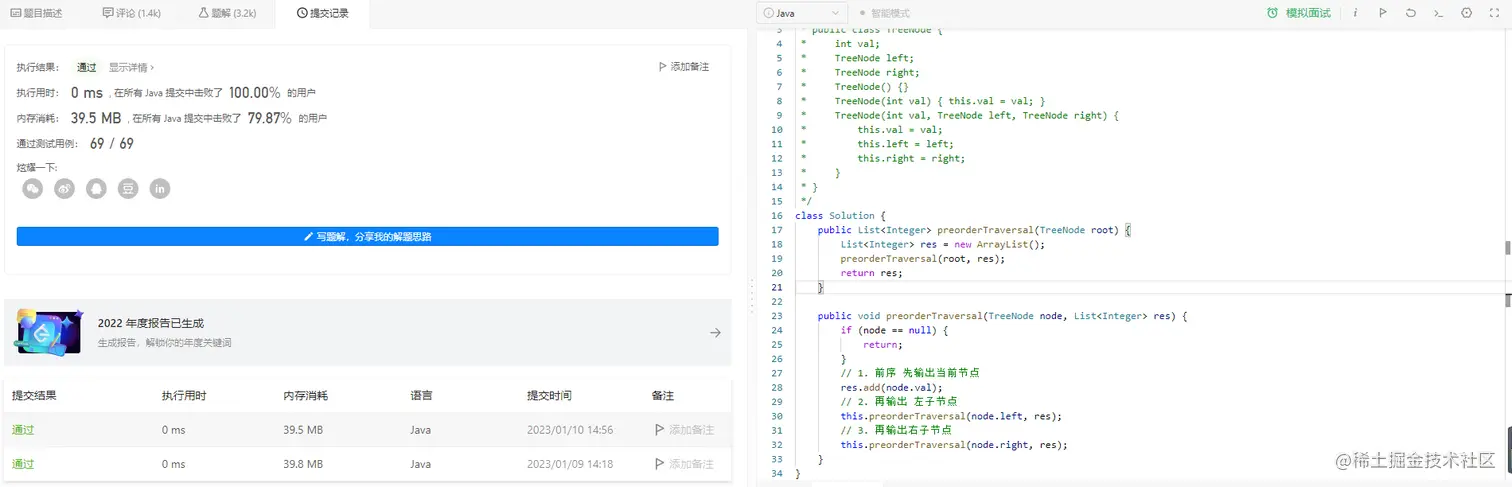
Task: Click 提交时间 column header
Action: [x=549, y=396]
